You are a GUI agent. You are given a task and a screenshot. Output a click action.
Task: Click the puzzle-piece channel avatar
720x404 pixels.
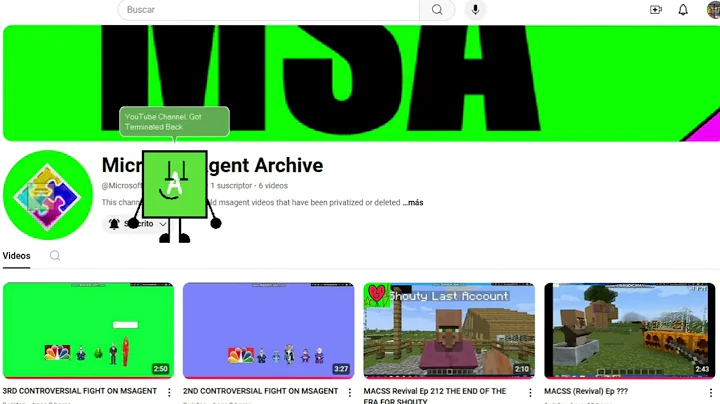(47, 195)
